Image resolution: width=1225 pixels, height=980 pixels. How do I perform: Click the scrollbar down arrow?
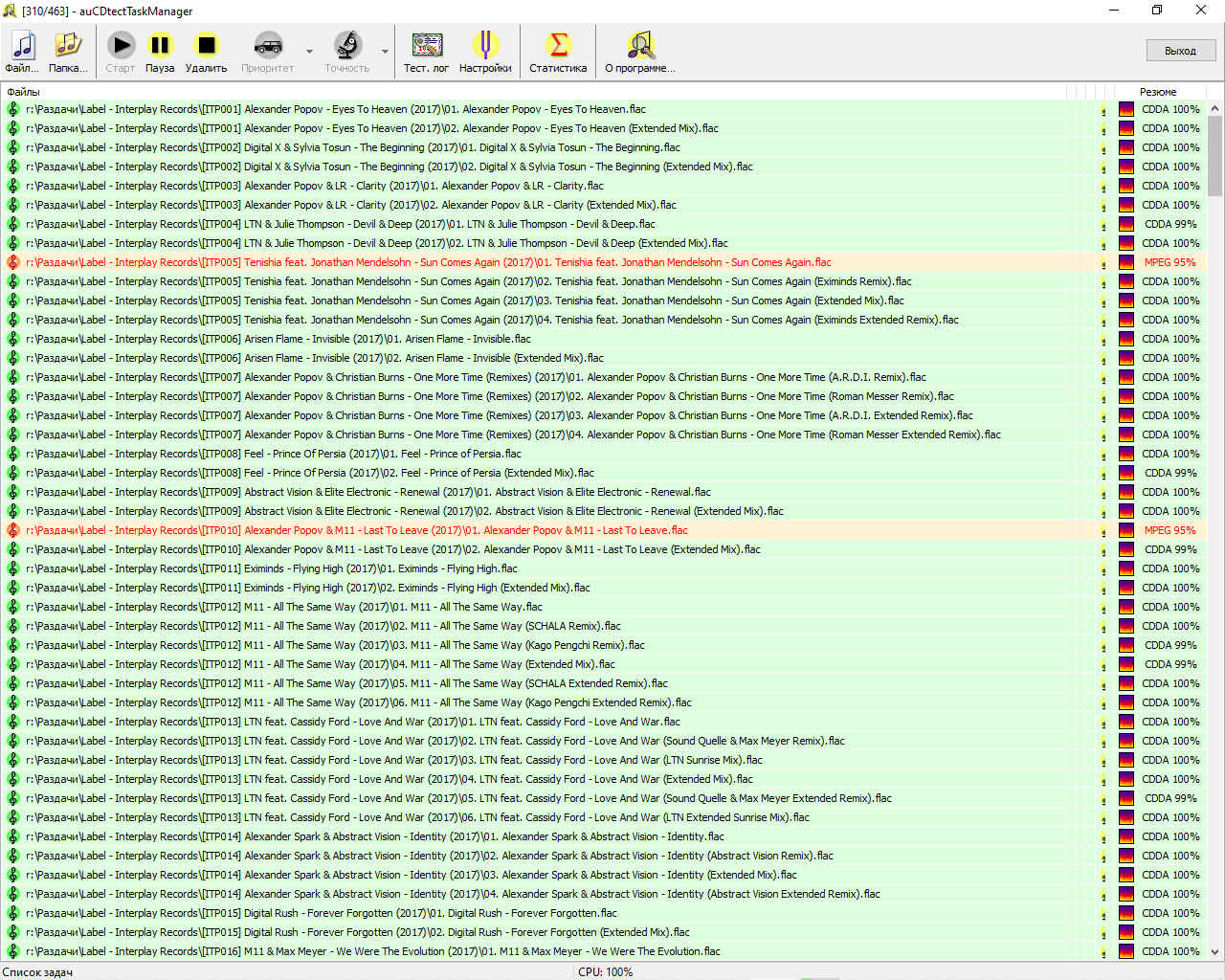tap(1215, 952)
